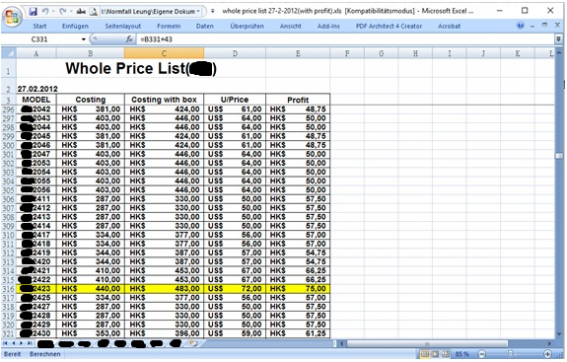This screenshot has width=567, height=362.
Task: Click the Profit header cell
Action: (x=298, y=100)
